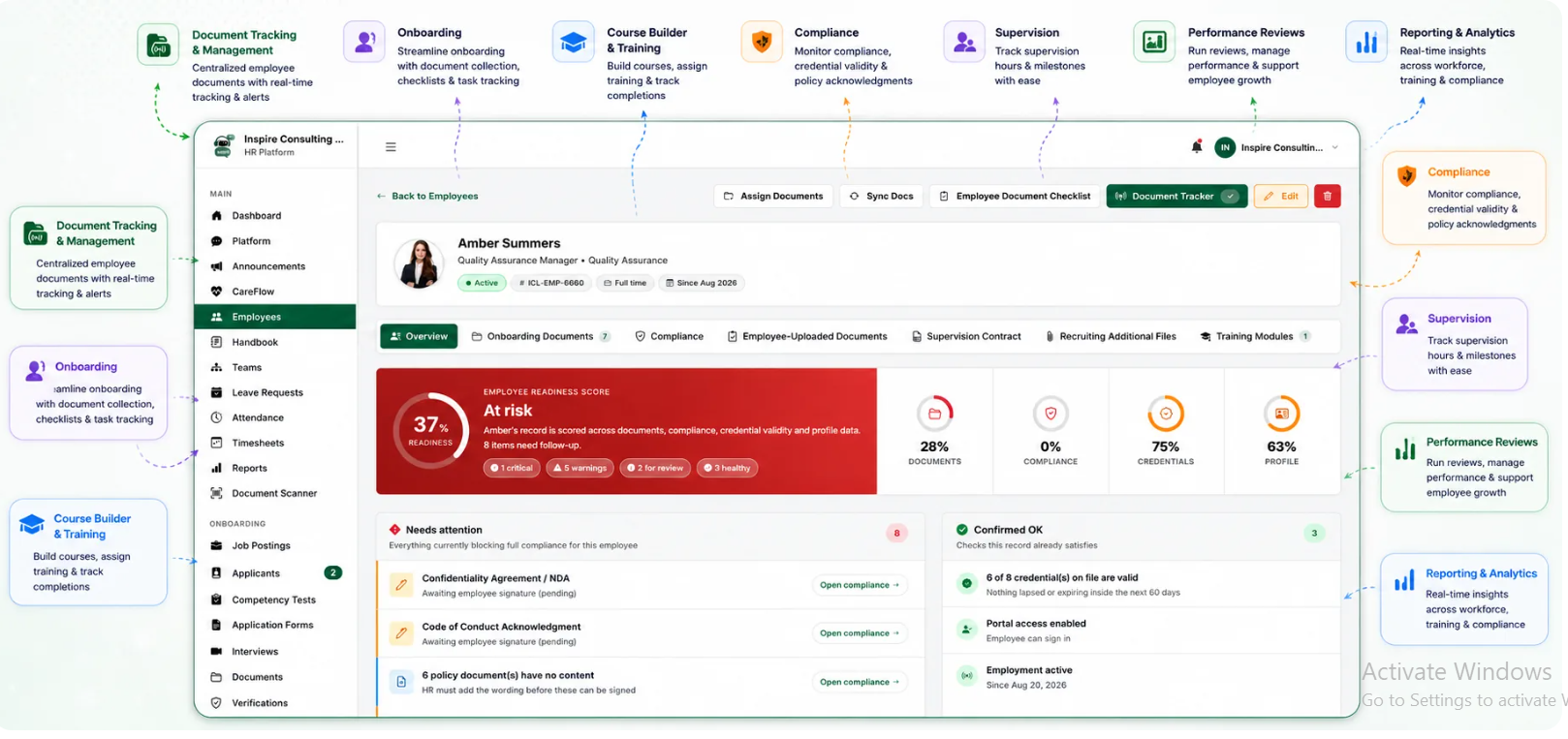Viewport: 1568px width, 739px height.
Task: Open compliance for Confidentiality Agreement / NDA
Action: (x=860, y=585)
